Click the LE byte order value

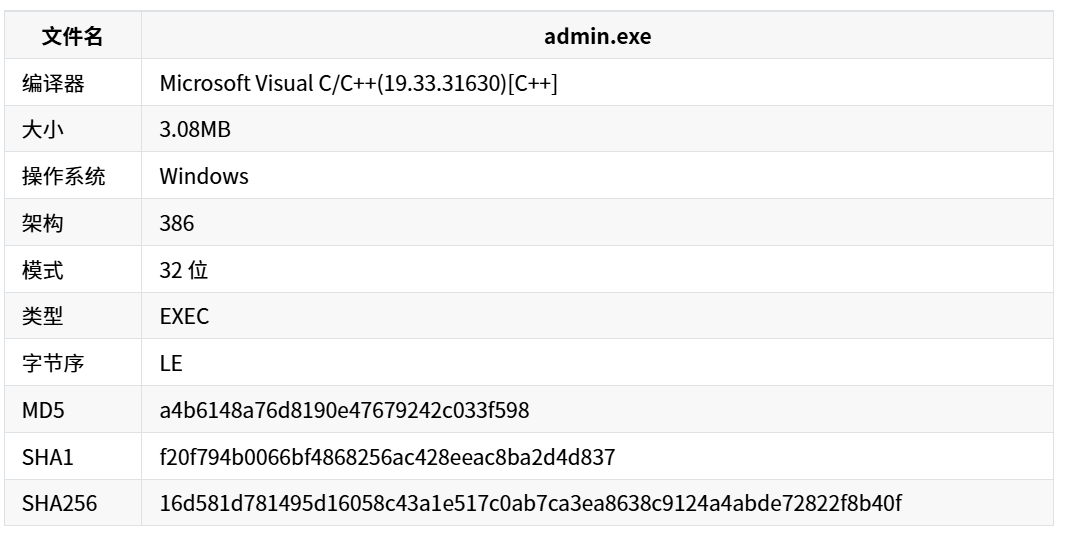171,363
